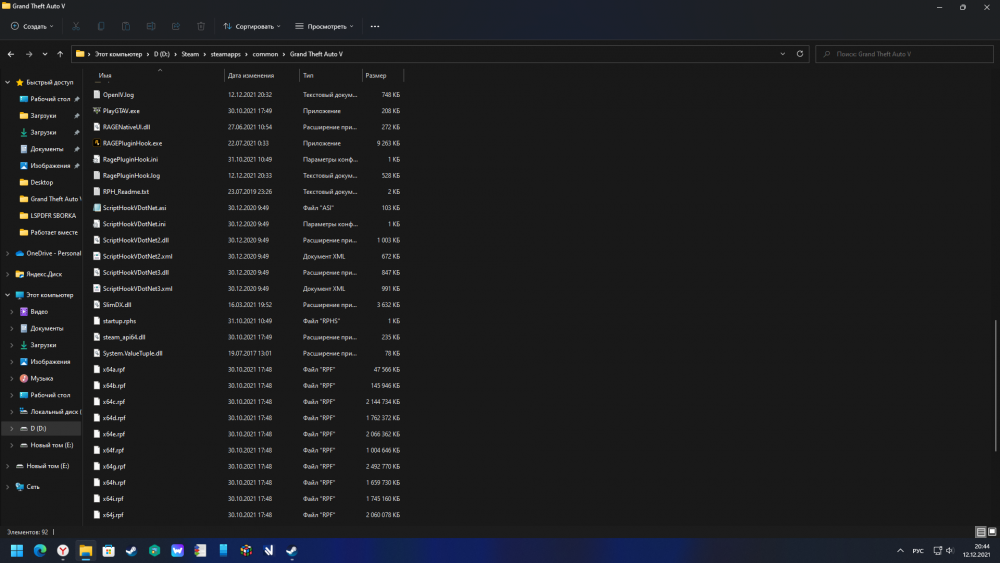Open the three-dots more options menu
1000x563 pixels.
[375, 26]
